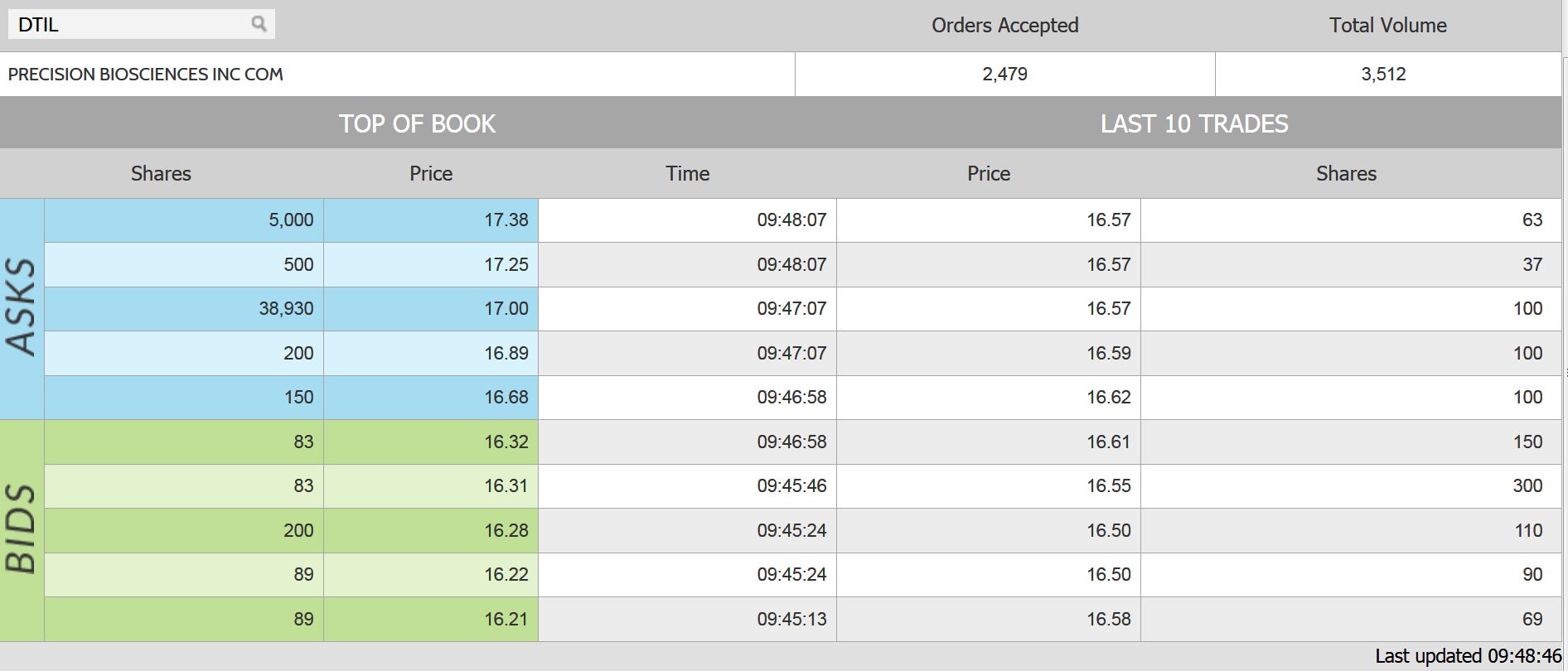Screen dimensions: 1568x671
Task: Click the DTIL symbol search field
Action: point(124,25)
